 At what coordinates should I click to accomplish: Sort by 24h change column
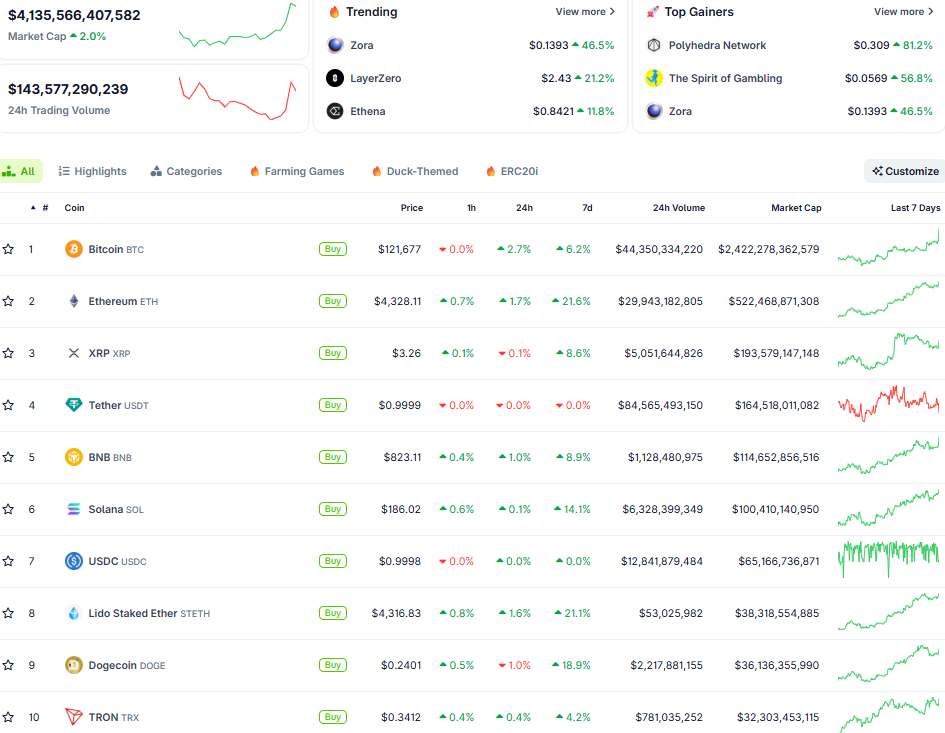click(x=524, y=208)
